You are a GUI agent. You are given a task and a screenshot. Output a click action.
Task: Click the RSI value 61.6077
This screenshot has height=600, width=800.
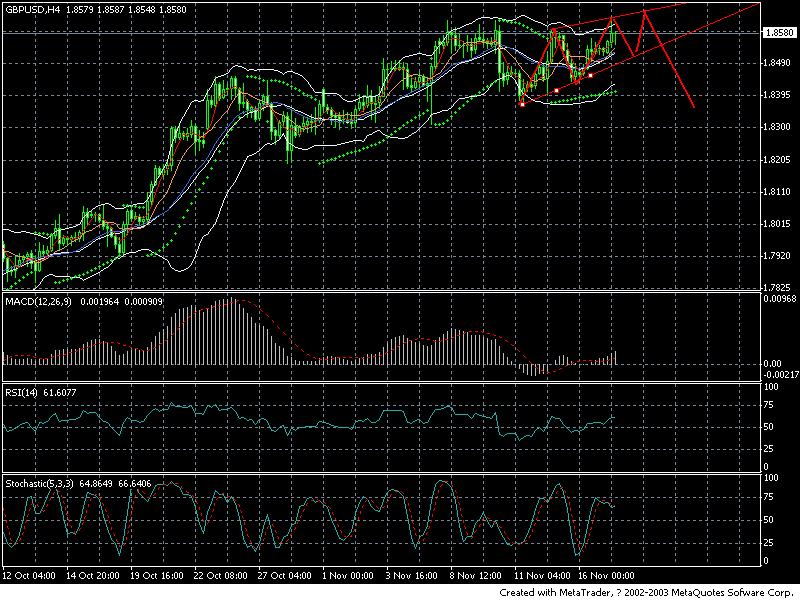tap(60, 392)
